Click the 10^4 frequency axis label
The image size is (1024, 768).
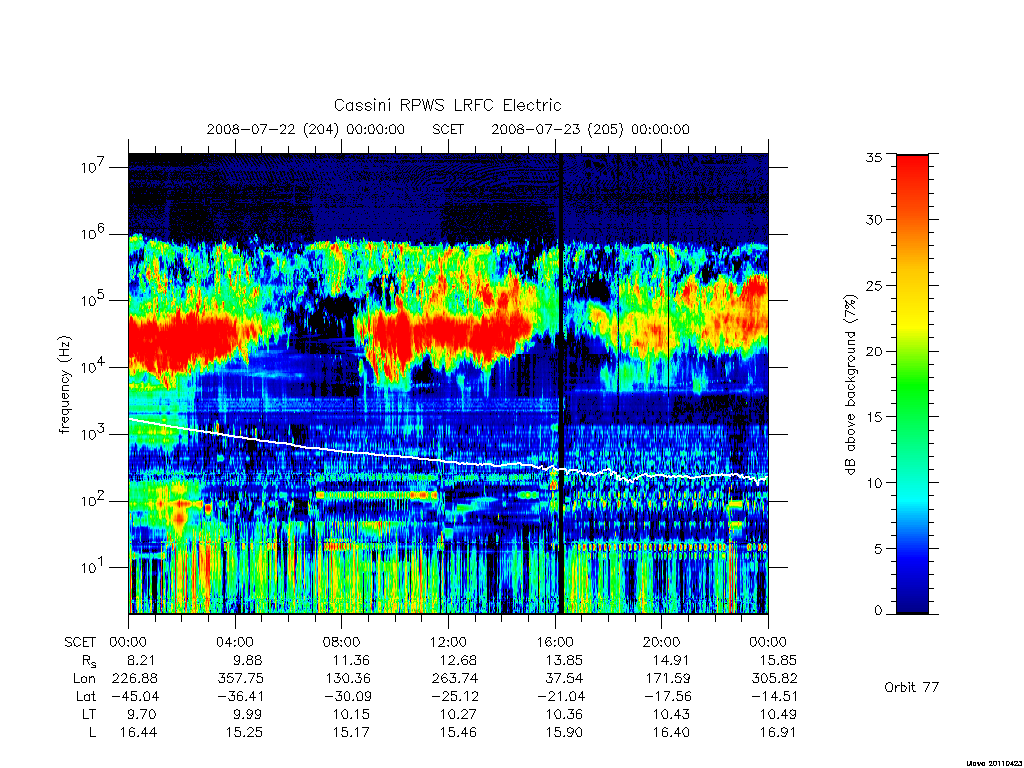(94, 366)
